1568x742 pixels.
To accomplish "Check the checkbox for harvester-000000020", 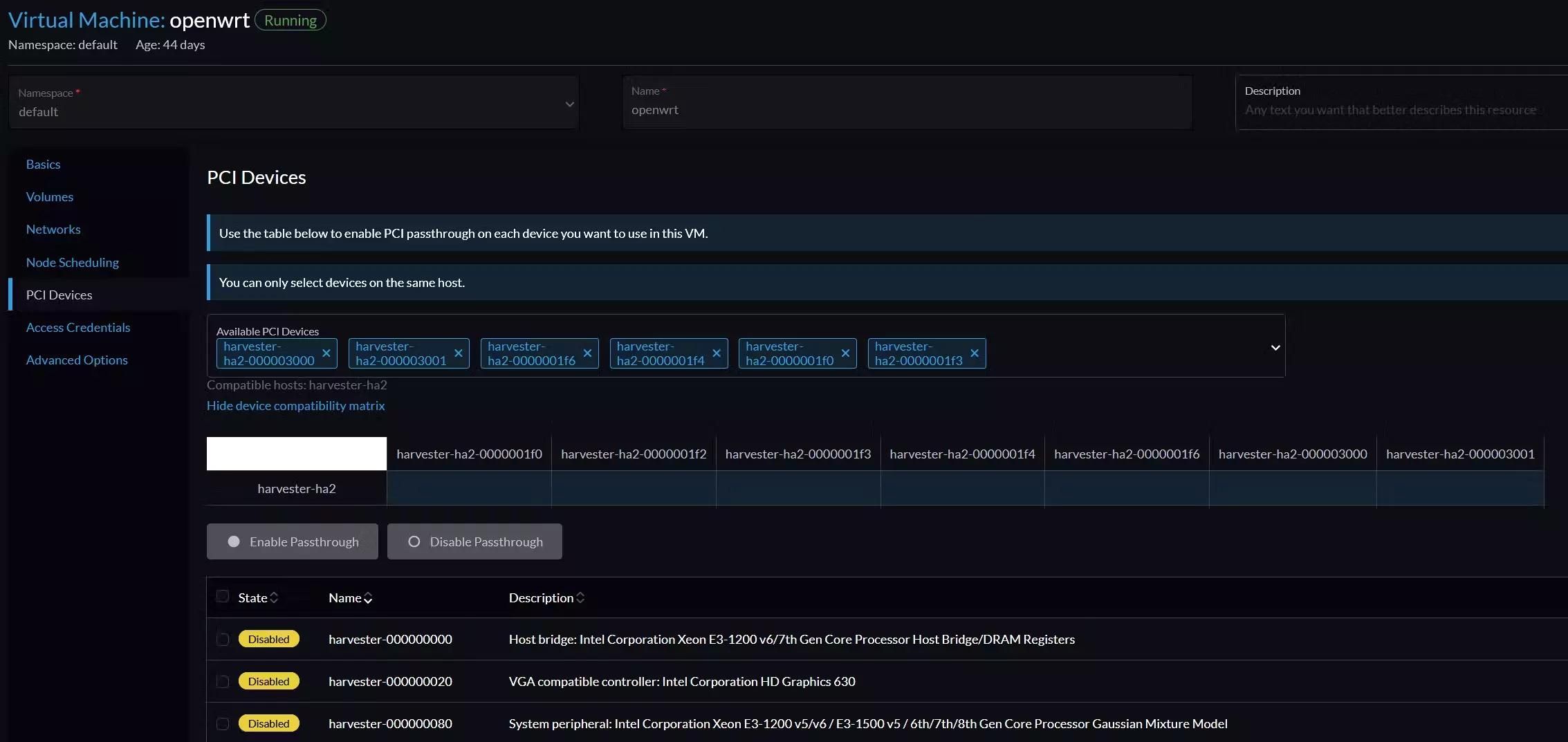I will coord(222,681).
